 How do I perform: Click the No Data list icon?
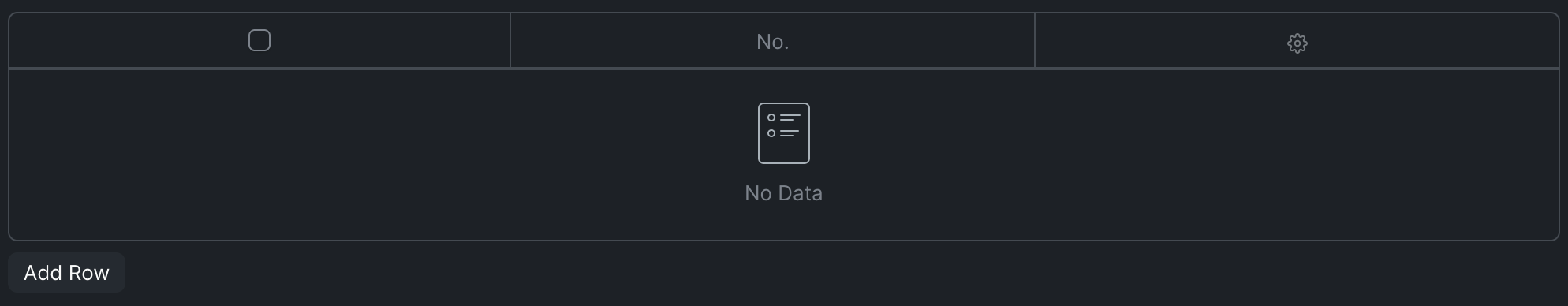pos(783,133)
